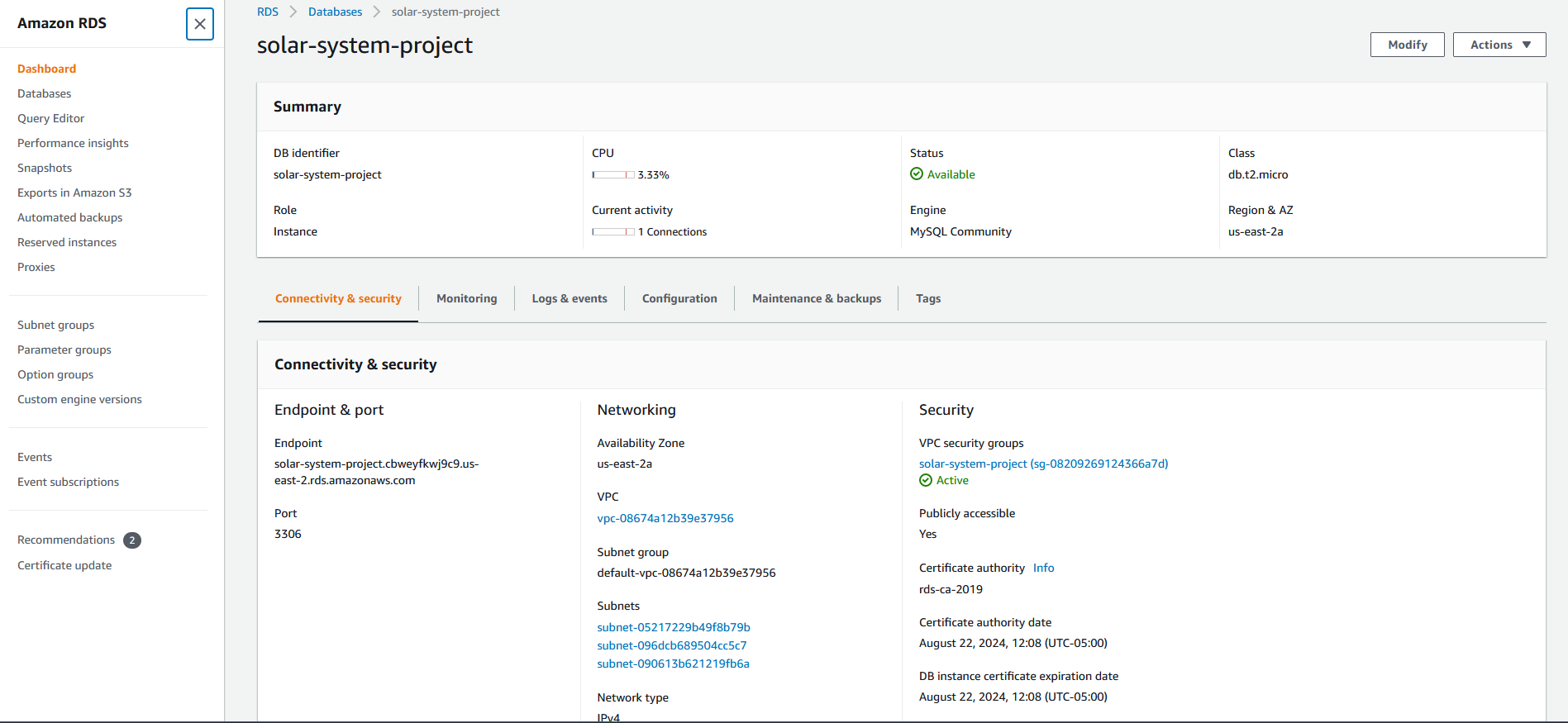Open Option groups in sidebar

coord(55,374)
